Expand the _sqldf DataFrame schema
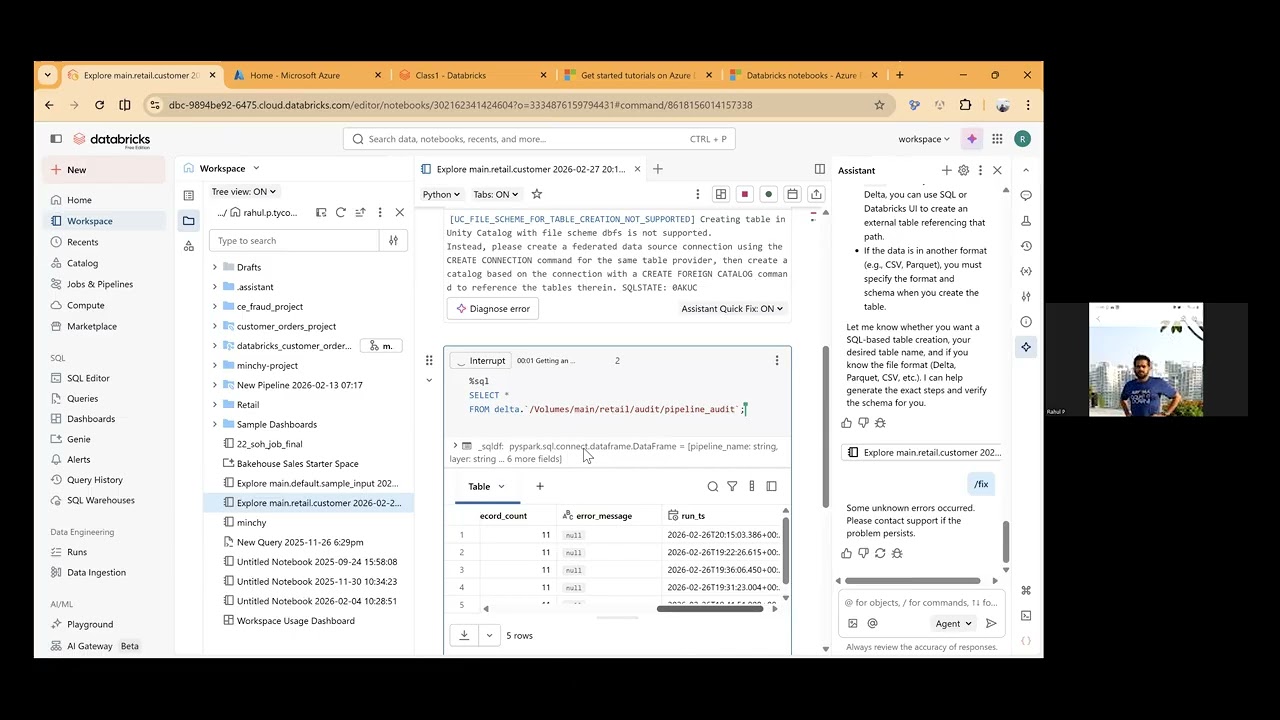 [x=455, y=446]
